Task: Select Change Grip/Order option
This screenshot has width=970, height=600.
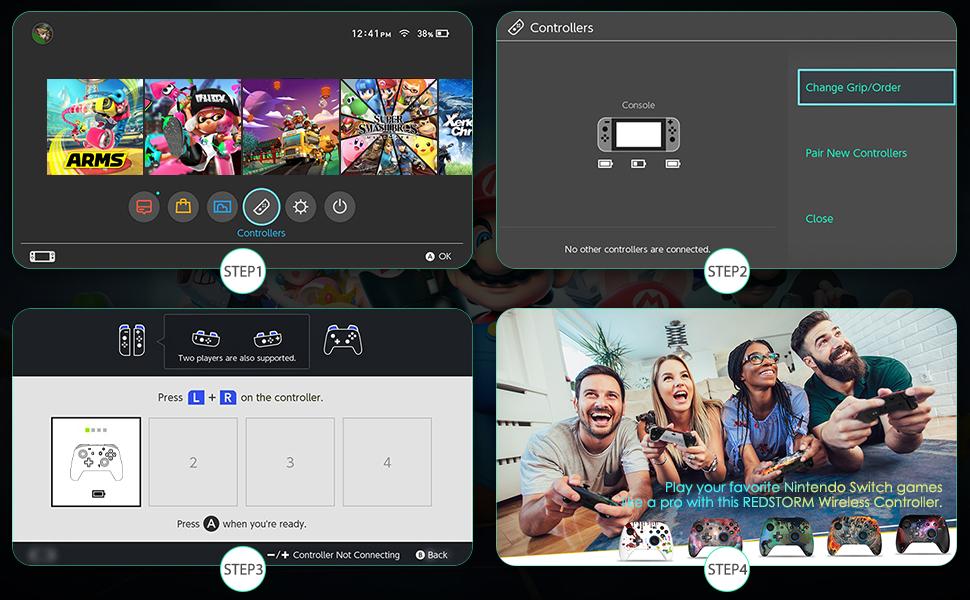Action: (x=876, y=88)
